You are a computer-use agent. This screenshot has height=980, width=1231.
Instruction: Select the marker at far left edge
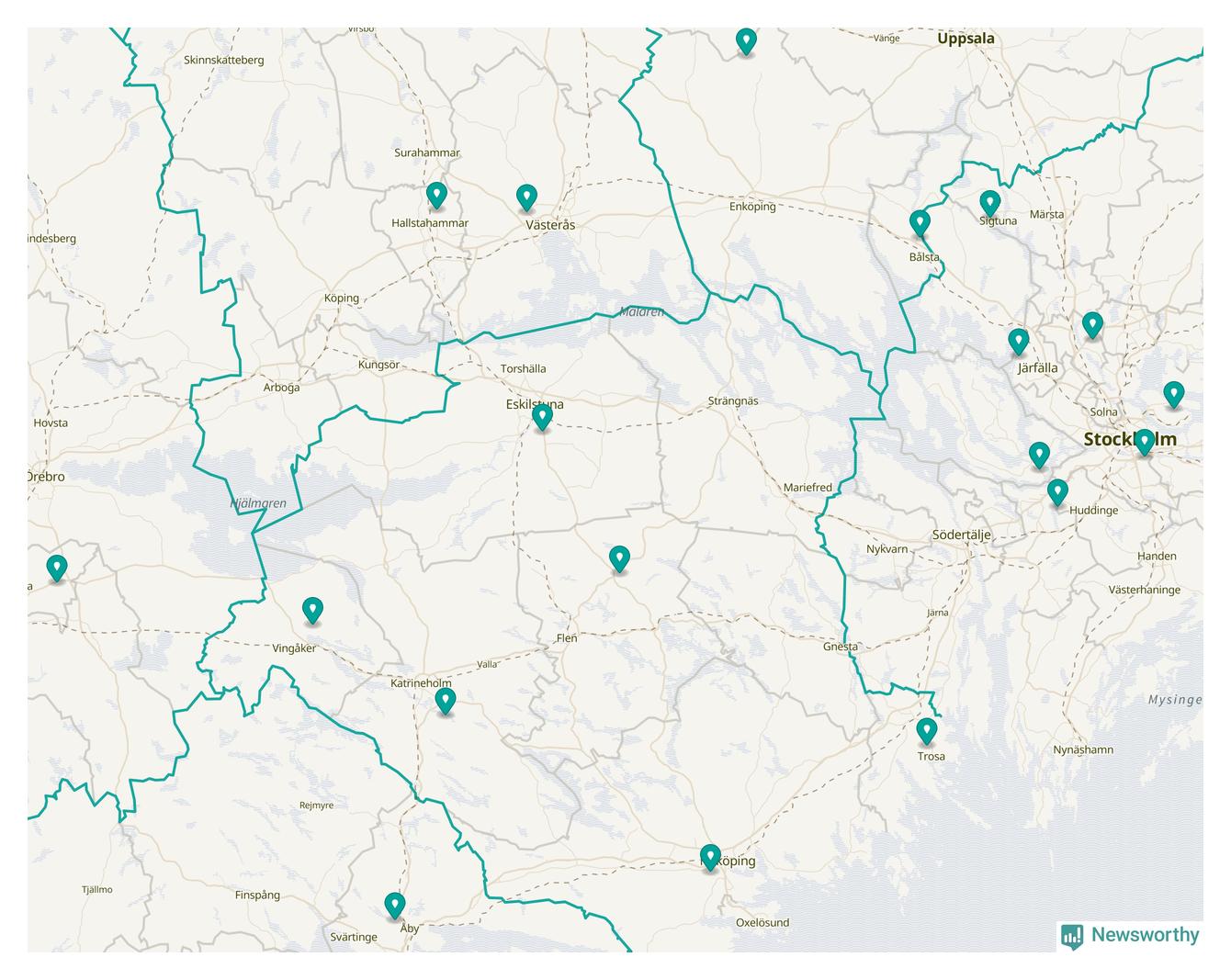57,568
